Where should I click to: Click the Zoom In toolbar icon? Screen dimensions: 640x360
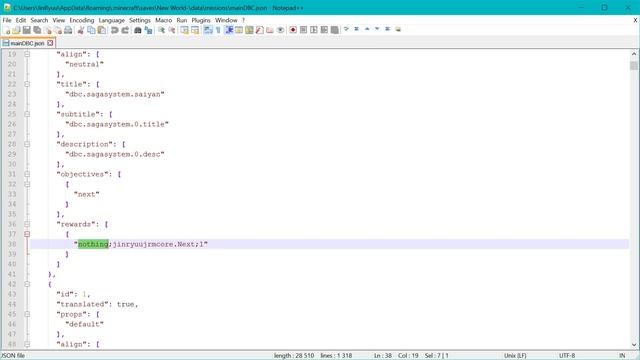click(162, 30)
